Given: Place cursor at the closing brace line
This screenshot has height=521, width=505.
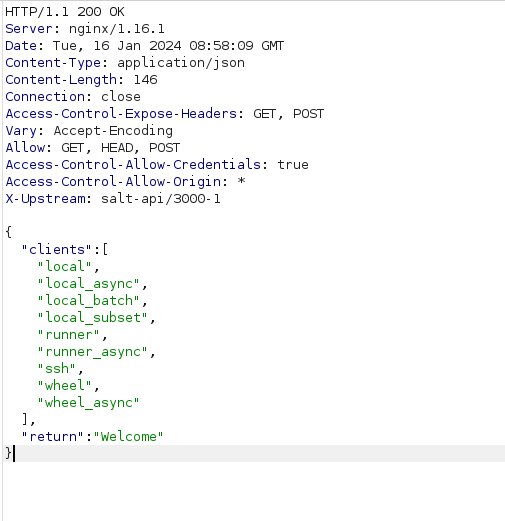Looking at the screenshot, I should coord(254,453).
